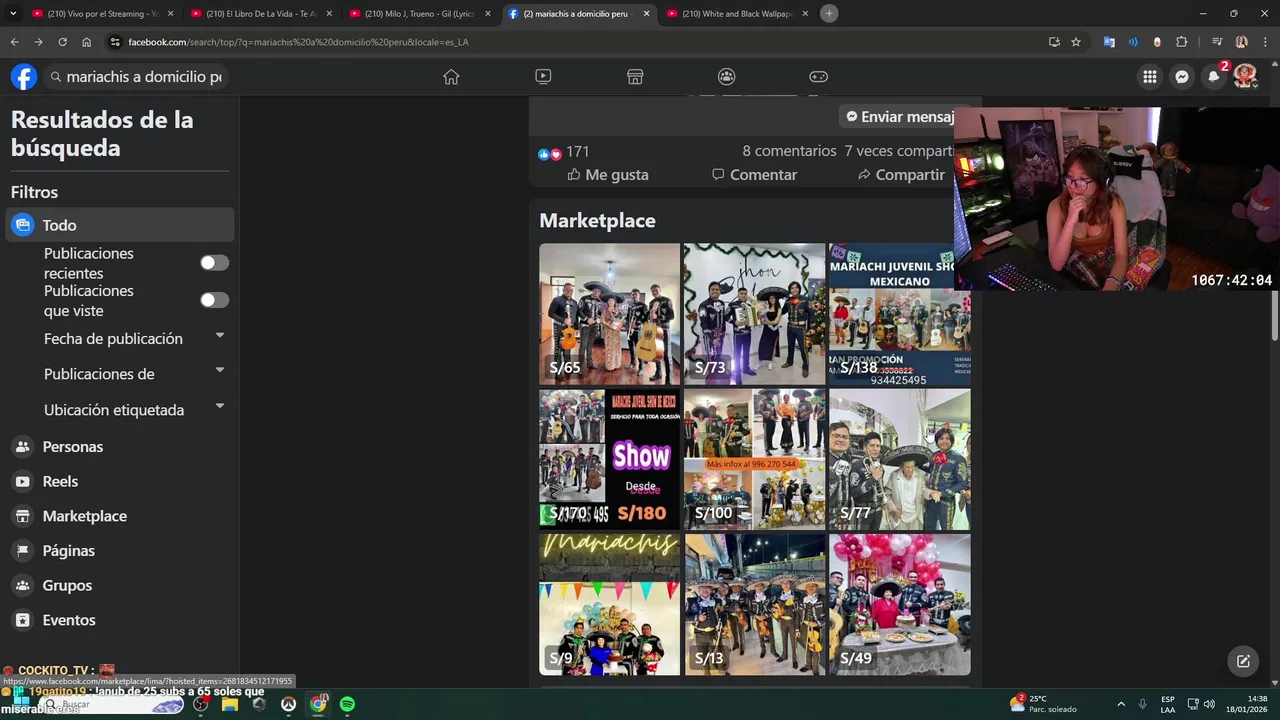This screenshot has width=1280, height=720.
Task: Select the Marketplace filter in sidebar
Action: click(120, 516)
